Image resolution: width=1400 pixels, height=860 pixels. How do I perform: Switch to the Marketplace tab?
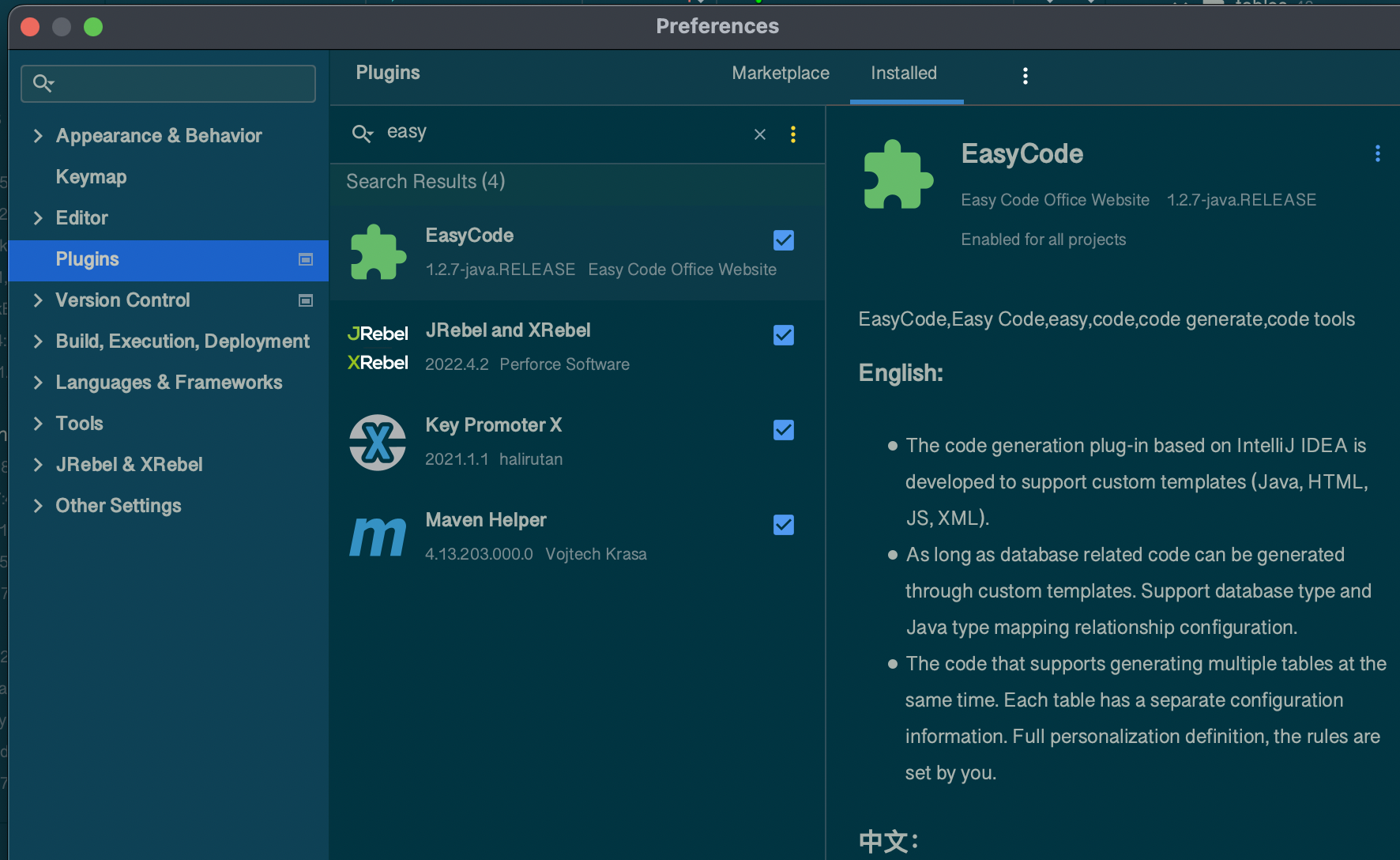(x=781, y=74)
